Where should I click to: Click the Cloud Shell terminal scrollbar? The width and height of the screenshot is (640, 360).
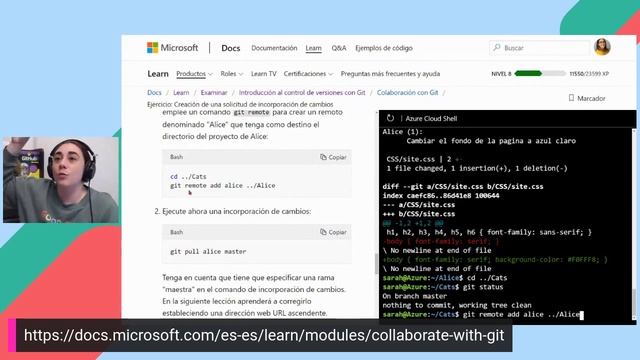coord(634,302)
